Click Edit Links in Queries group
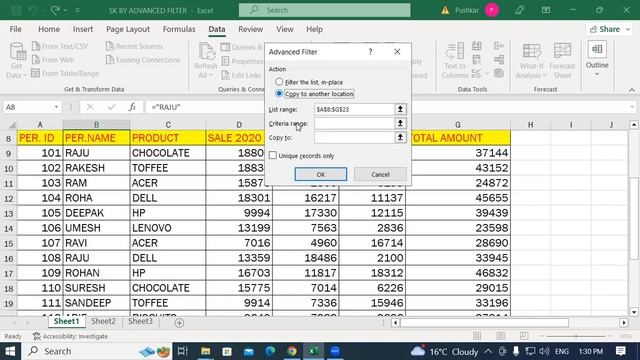The height and width of the screenshot is (360, 640). (x=241, y=75)
